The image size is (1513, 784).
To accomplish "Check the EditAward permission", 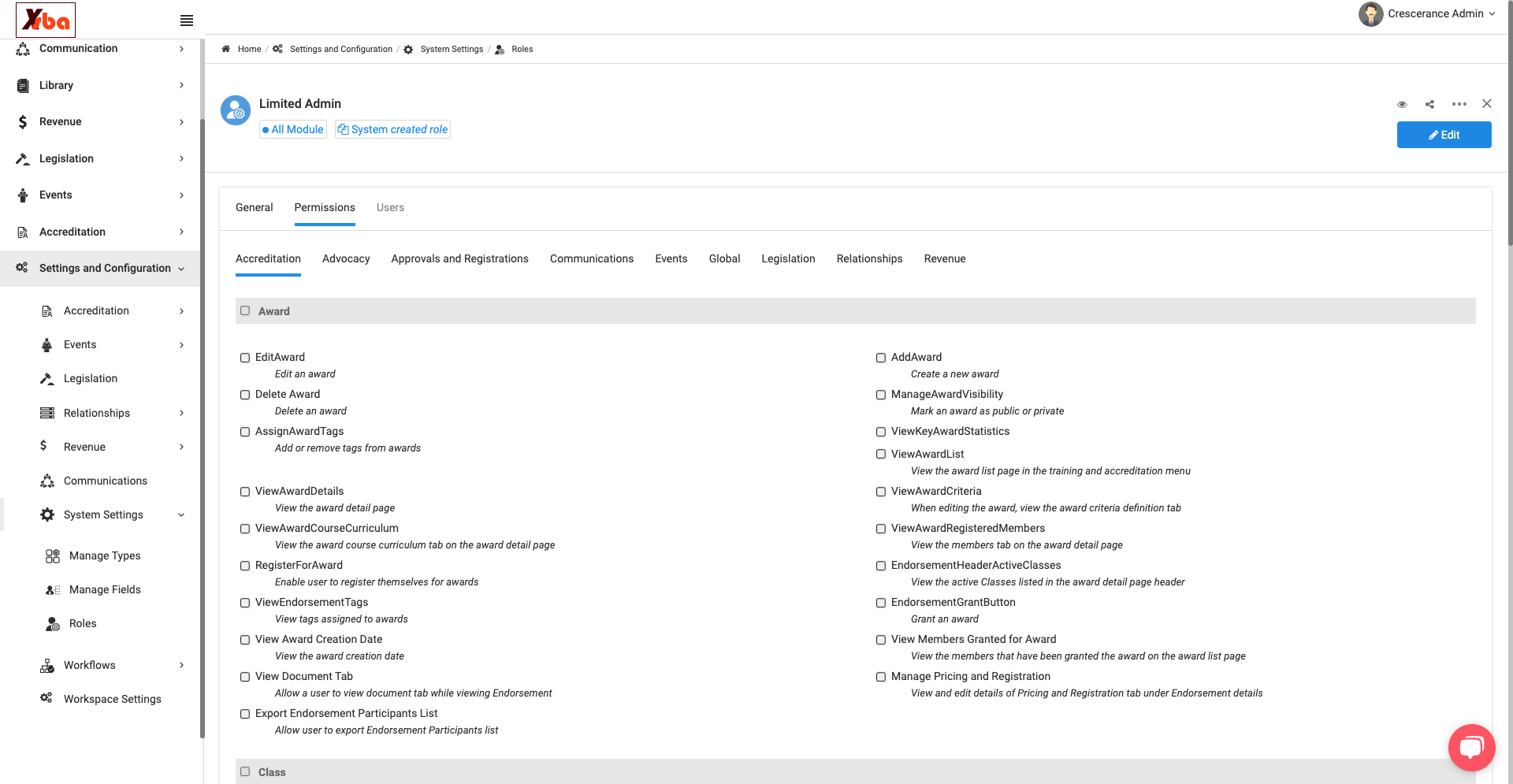I will click(x=245, y=358).
